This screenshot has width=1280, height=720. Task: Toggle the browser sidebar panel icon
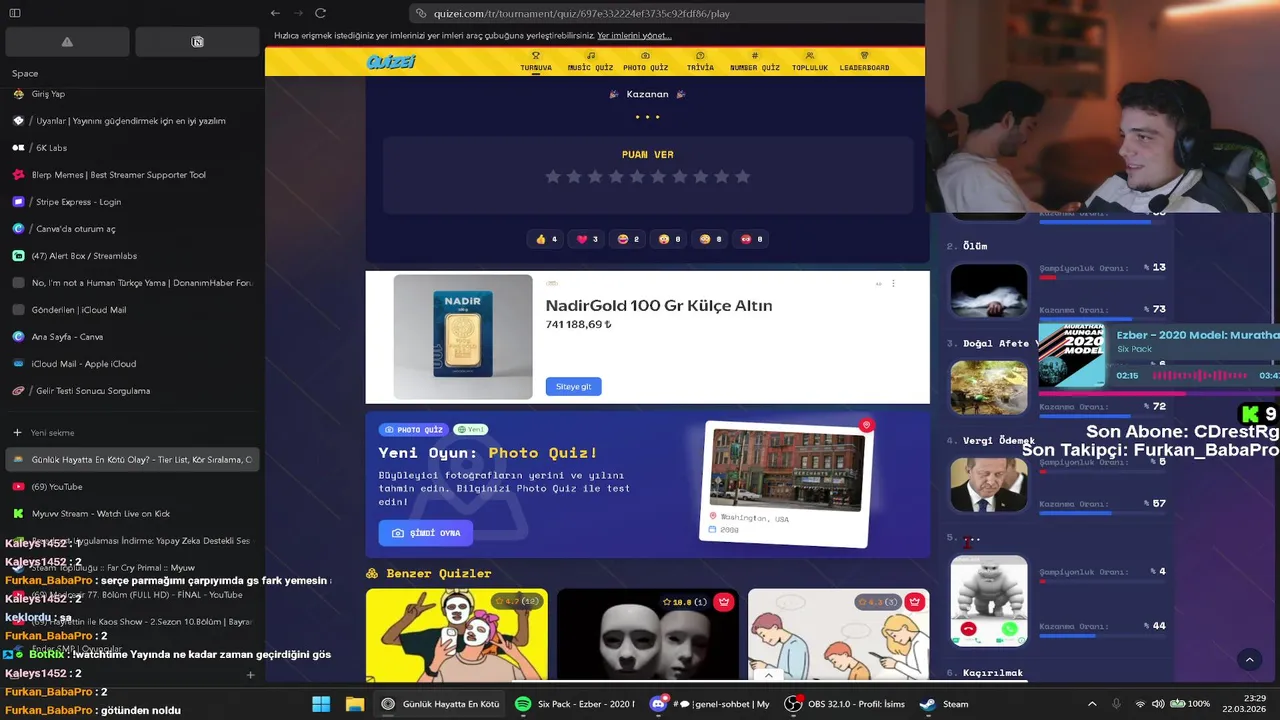coord(15,13)
